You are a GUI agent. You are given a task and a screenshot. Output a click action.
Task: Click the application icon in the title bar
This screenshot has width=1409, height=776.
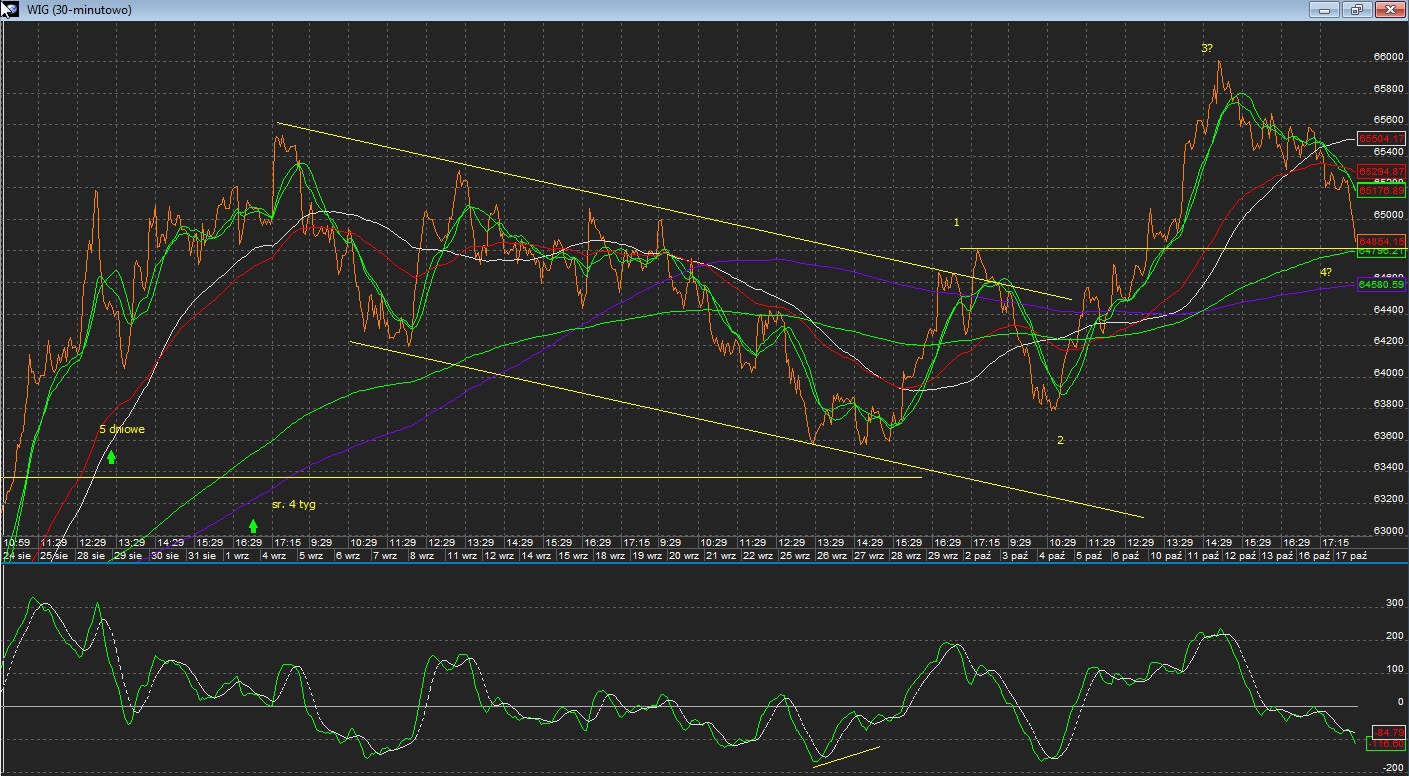[x=10, y=10]
